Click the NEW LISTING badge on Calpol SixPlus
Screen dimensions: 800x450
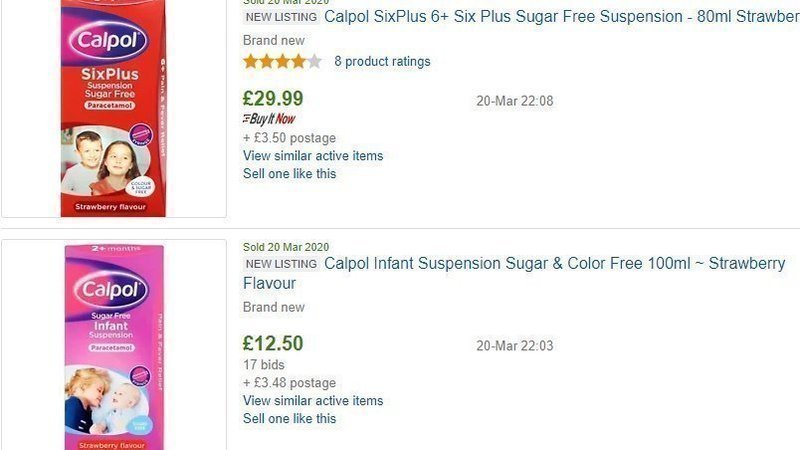(281, 17)
